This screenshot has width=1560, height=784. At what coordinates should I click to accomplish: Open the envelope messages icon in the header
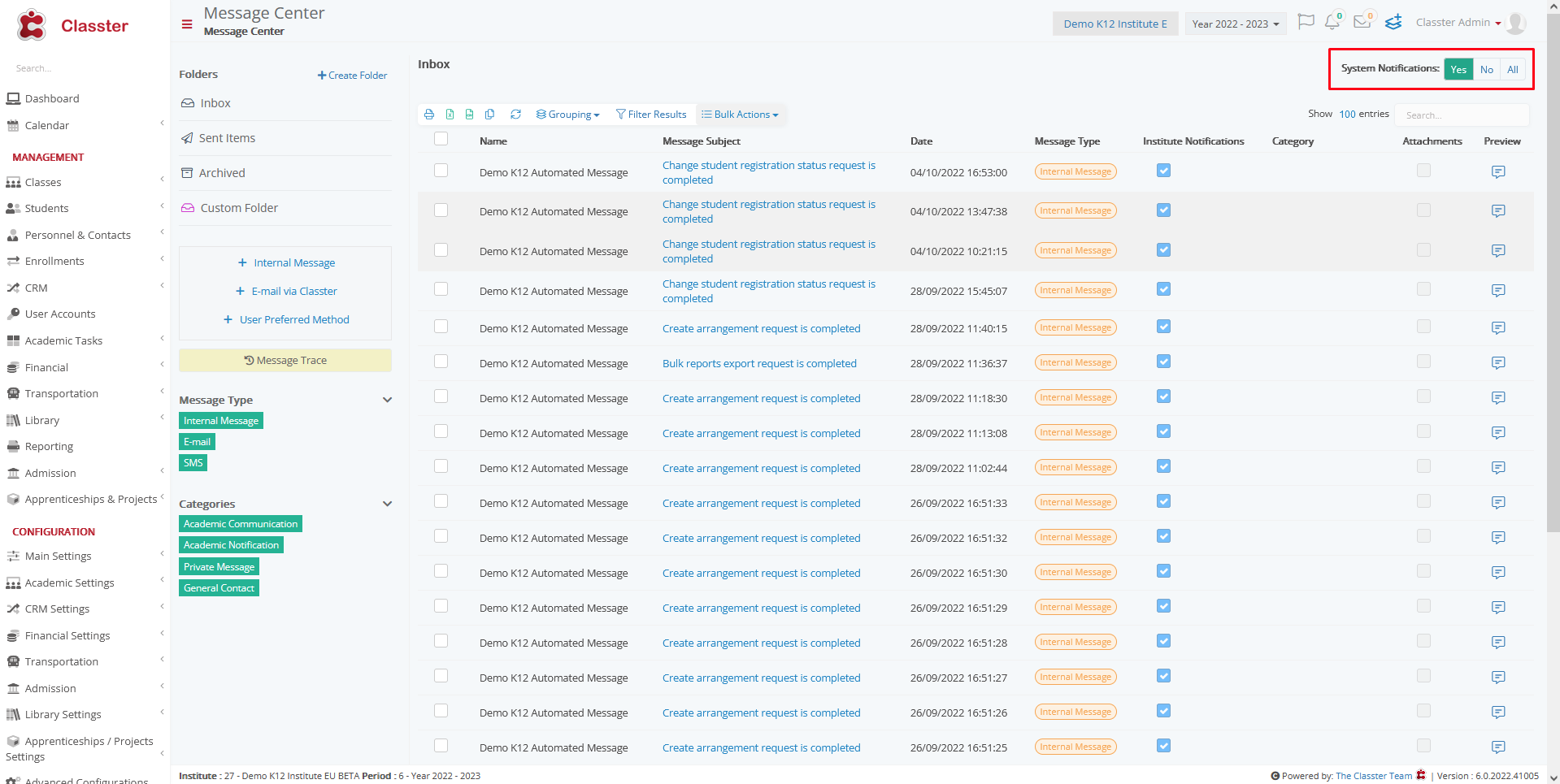(x=1362, y=22)
